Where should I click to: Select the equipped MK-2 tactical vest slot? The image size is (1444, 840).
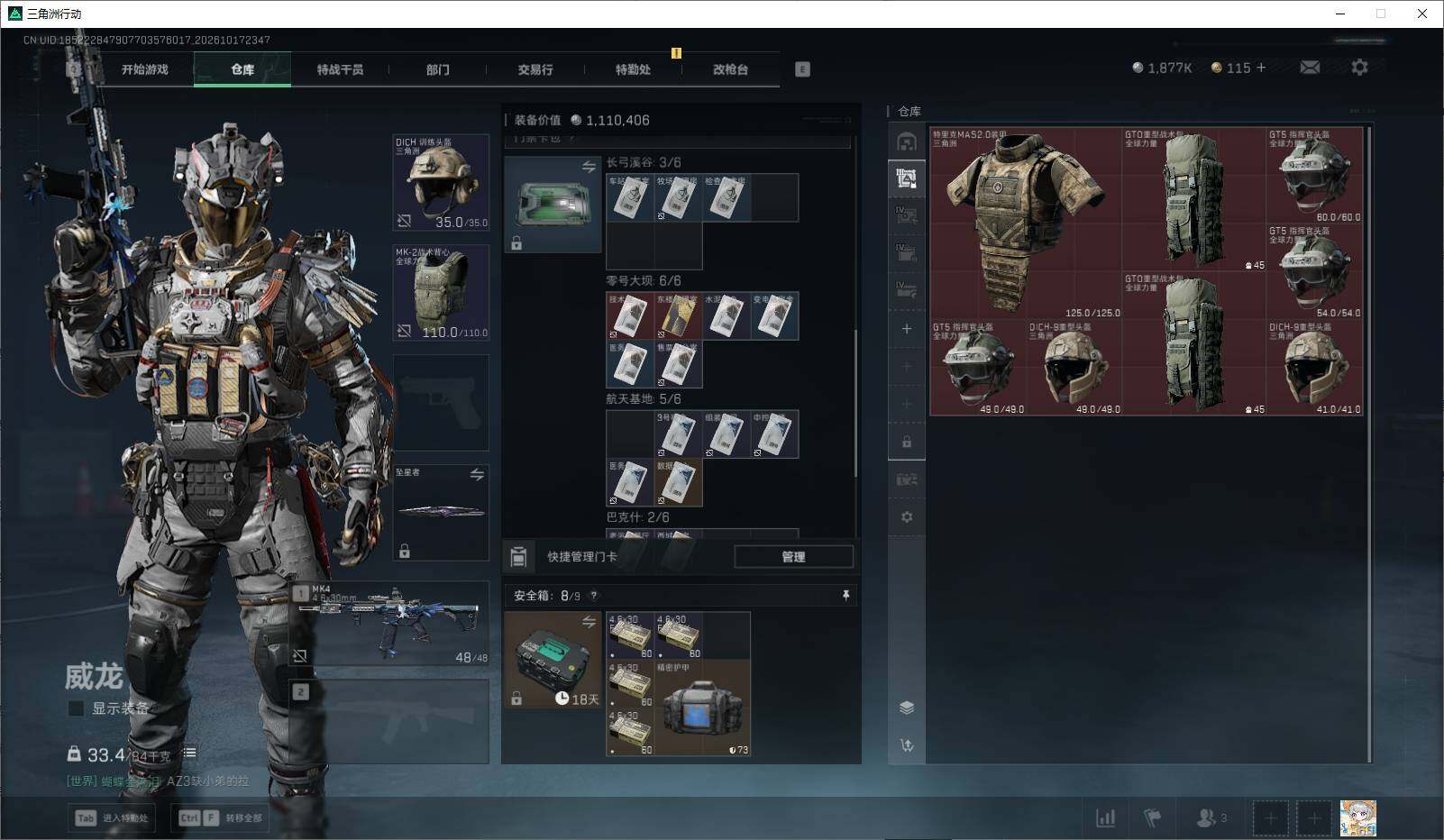coord(441,293)
